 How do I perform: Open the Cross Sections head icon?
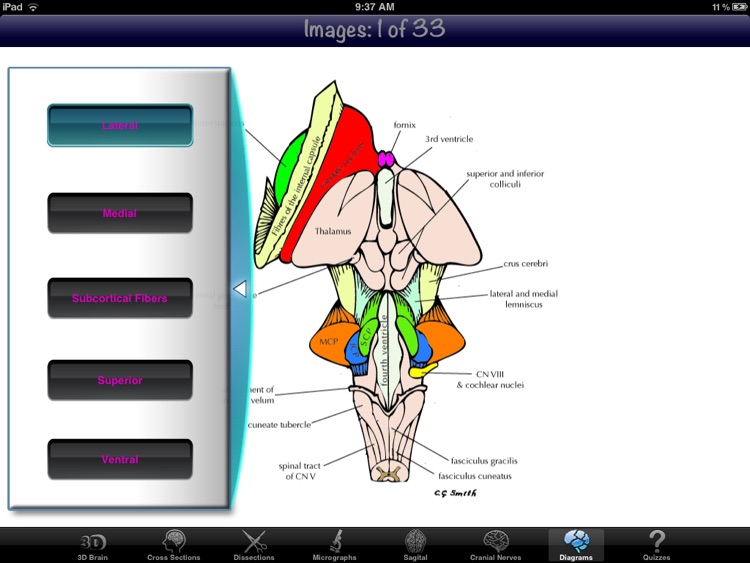coord(174,541)
